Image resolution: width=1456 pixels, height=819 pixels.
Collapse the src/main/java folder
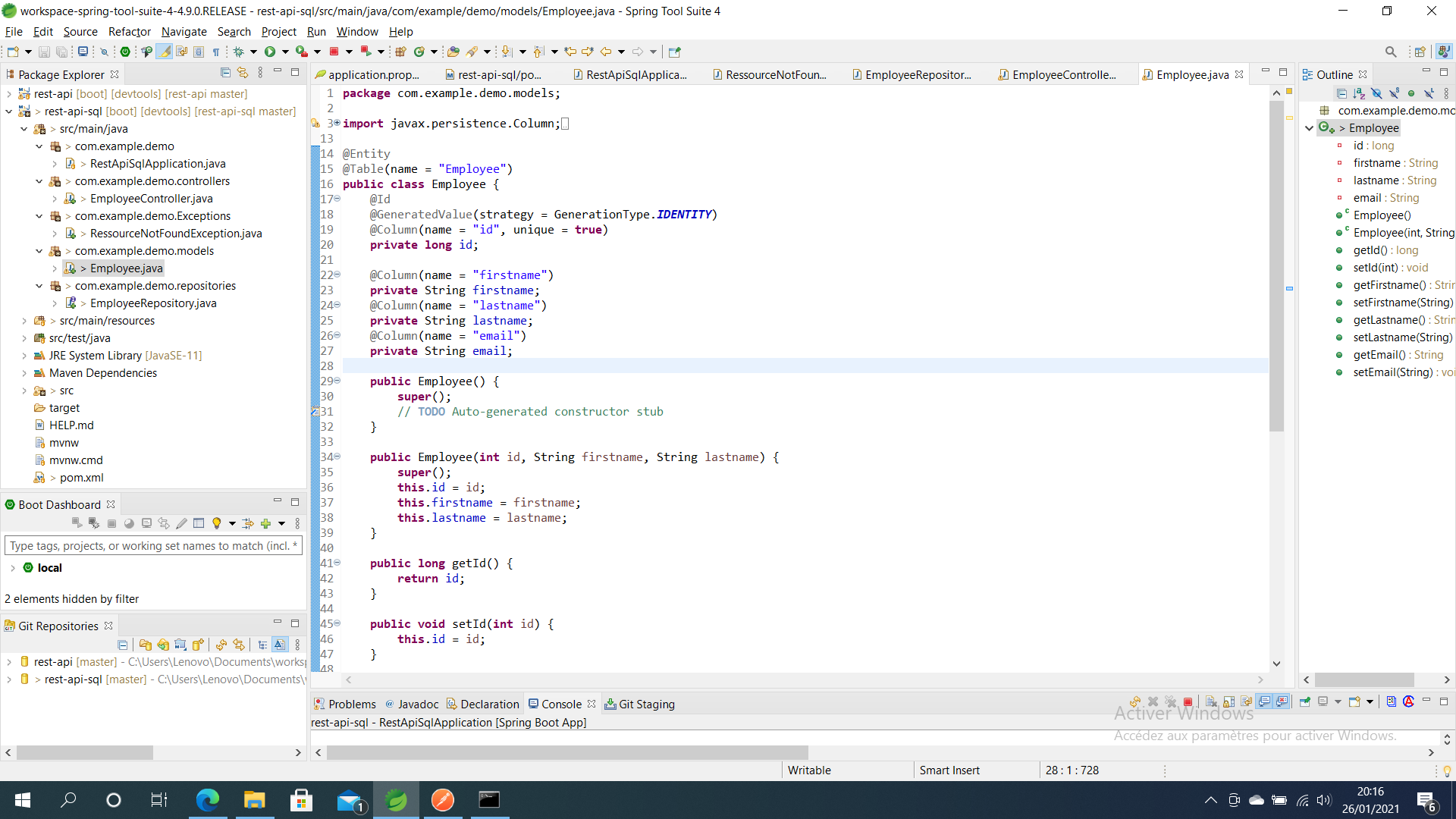point(24,129)
